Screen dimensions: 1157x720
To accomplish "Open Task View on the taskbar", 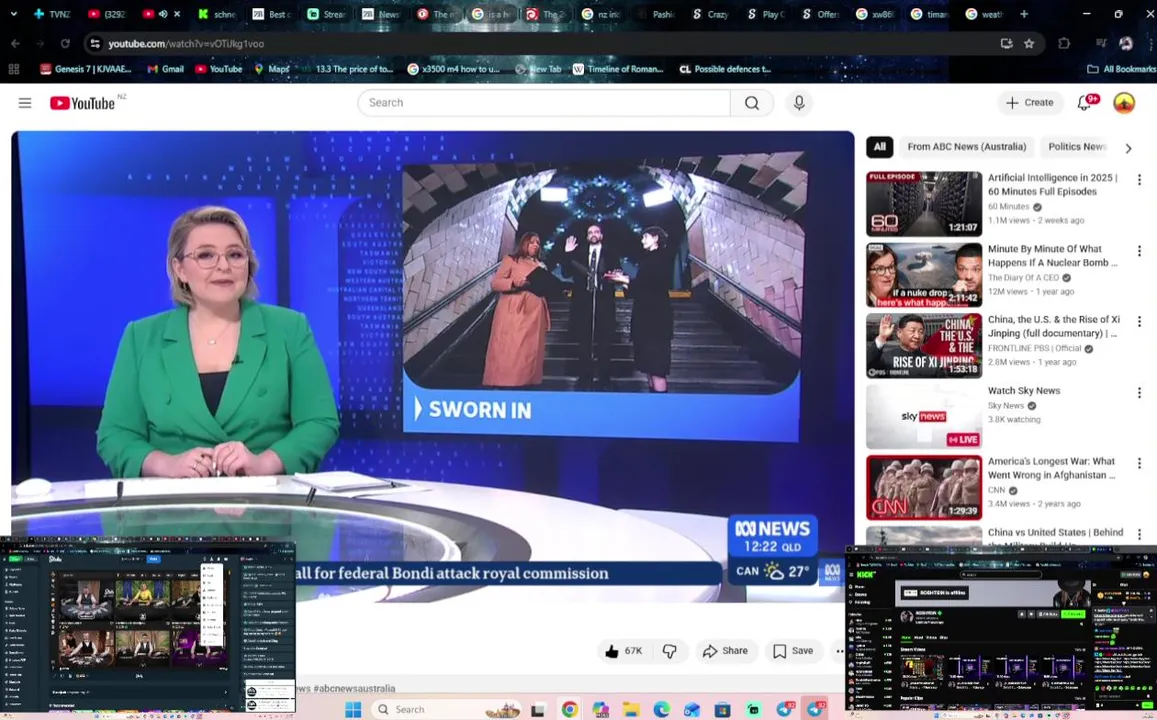I will pyautogui.click(x=538, y=710).
